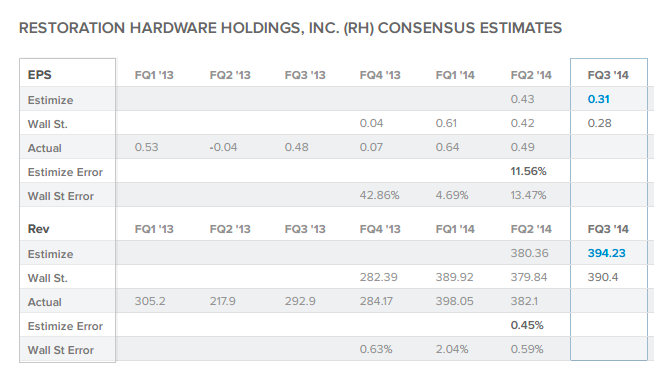The width and height of the screenshot is (654, 365).
Task: Click Wall St. EPS estimate 0.28 for FQ3 '14
Action: coord(599,123)
